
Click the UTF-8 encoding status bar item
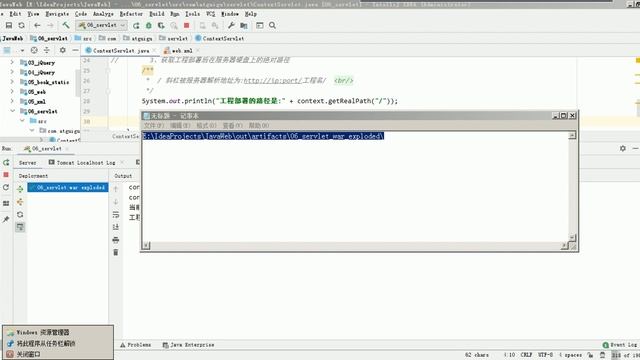[545, 355]
